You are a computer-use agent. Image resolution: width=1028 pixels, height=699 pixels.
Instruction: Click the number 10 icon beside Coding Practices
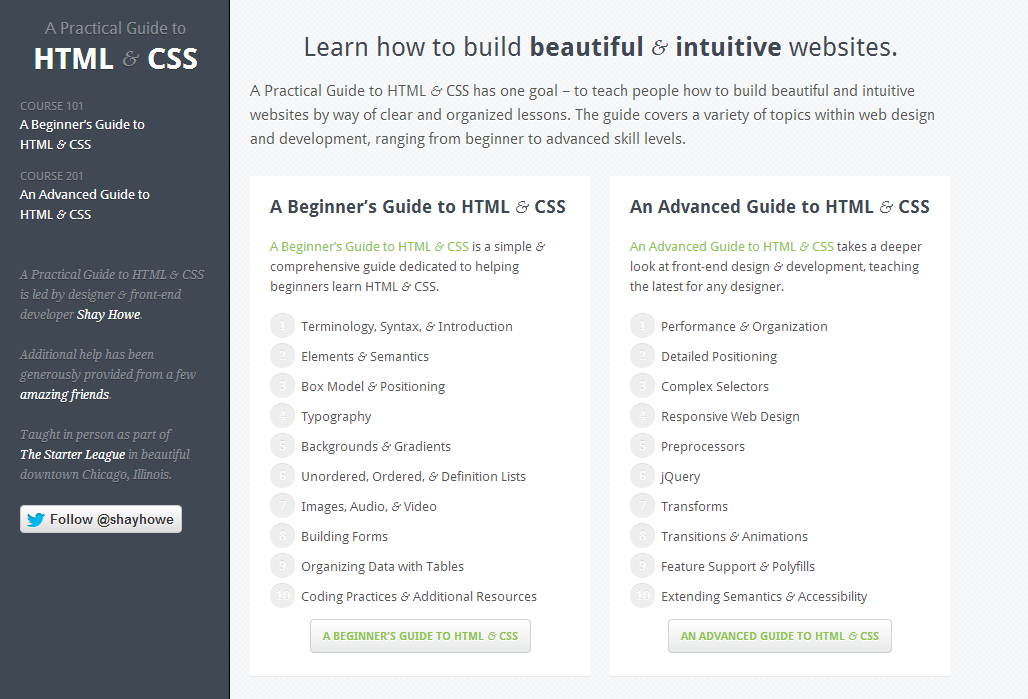click(281, 596)
